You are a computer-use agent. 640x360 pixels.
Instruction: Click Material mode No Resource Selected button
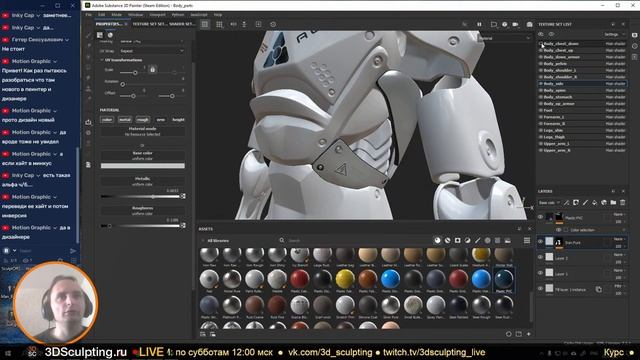pyautogui.click(x=142, y=131)
